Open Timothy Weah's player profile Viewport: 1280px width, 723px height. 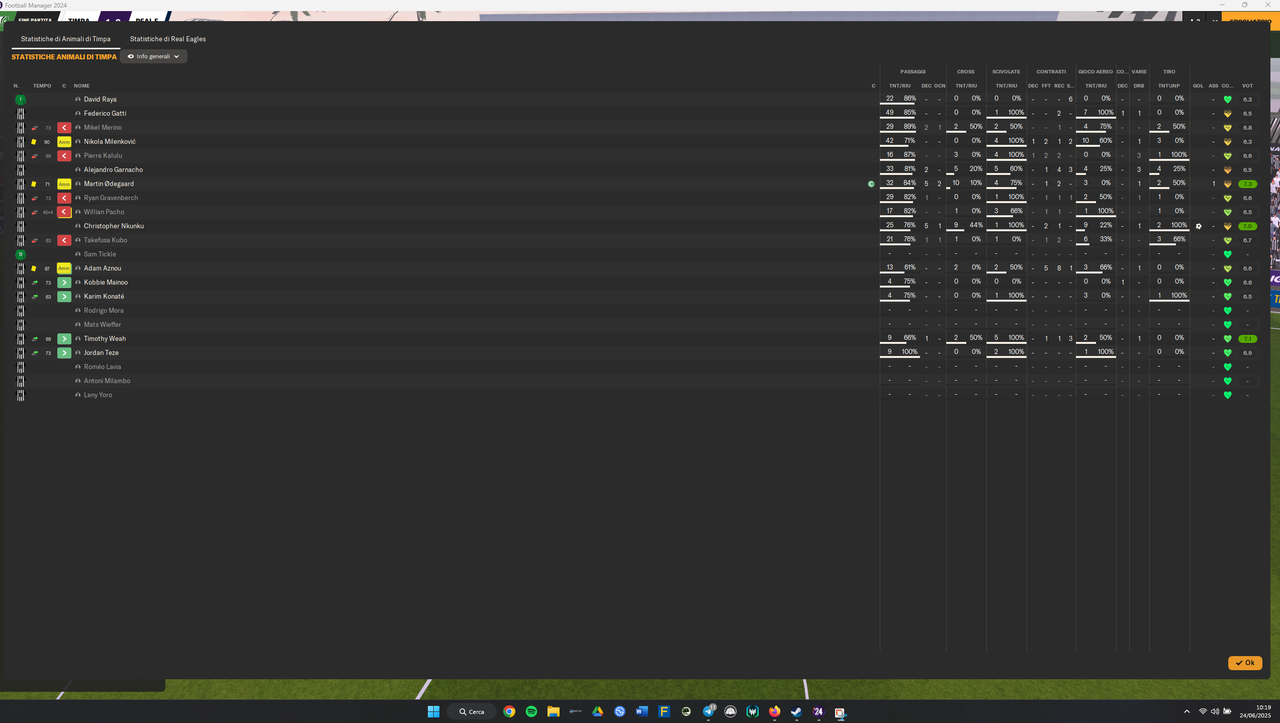point(104,339)
